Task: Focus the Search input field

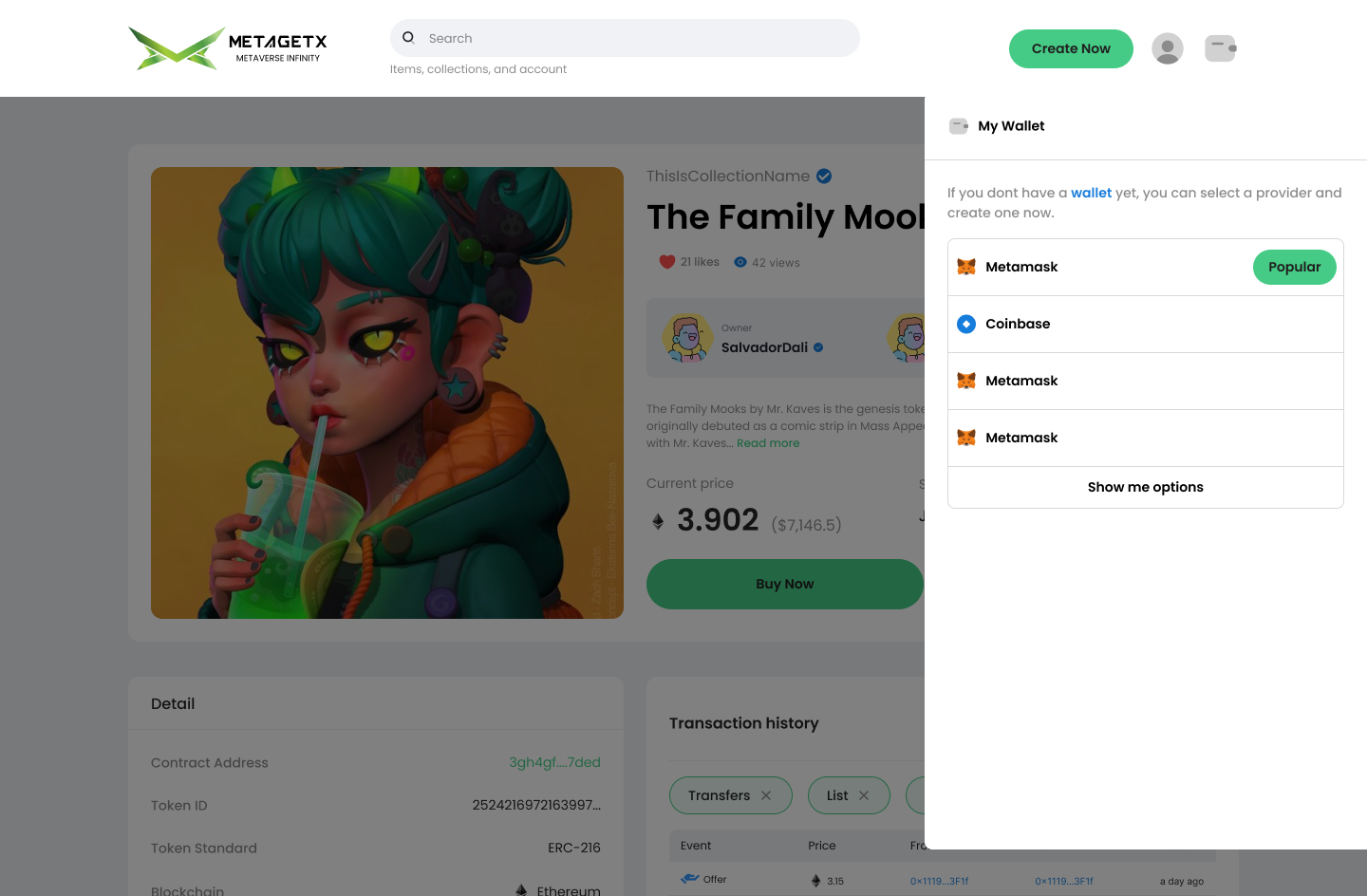Action: pos(636,38)
